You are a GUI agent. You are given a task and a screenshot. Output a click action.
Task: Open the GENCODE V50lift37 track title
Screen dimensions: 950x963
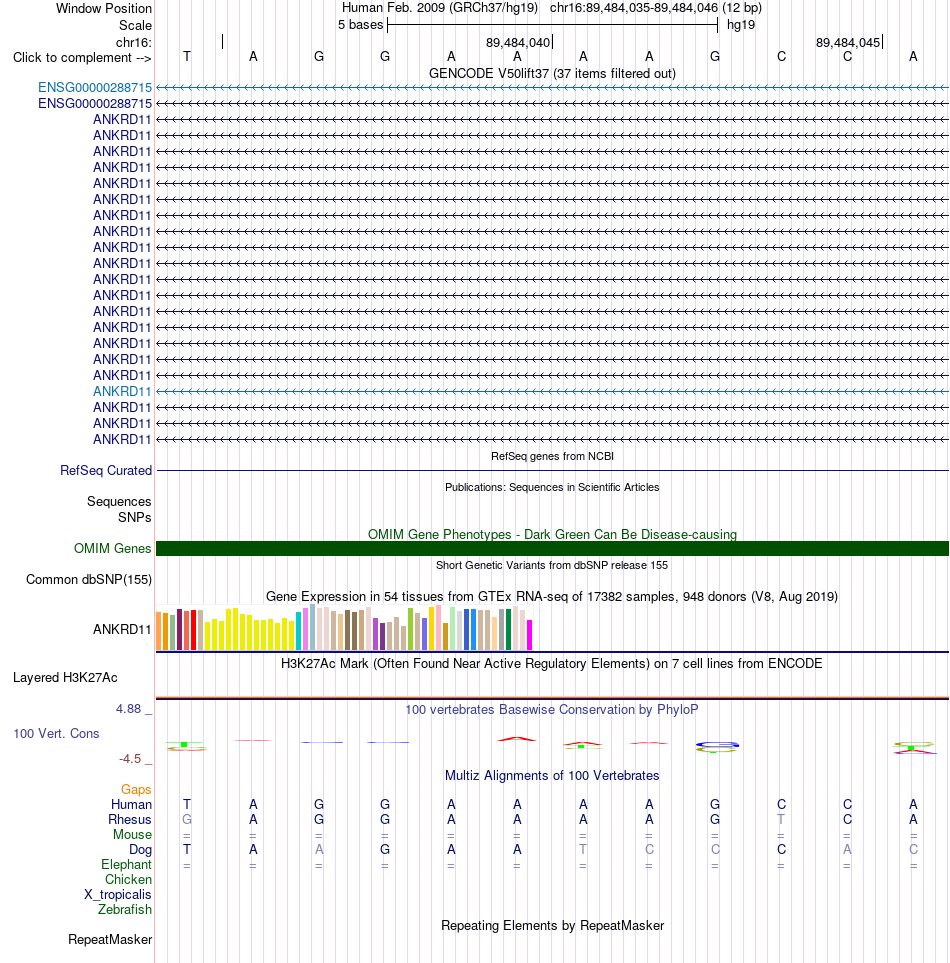point(552,74)
